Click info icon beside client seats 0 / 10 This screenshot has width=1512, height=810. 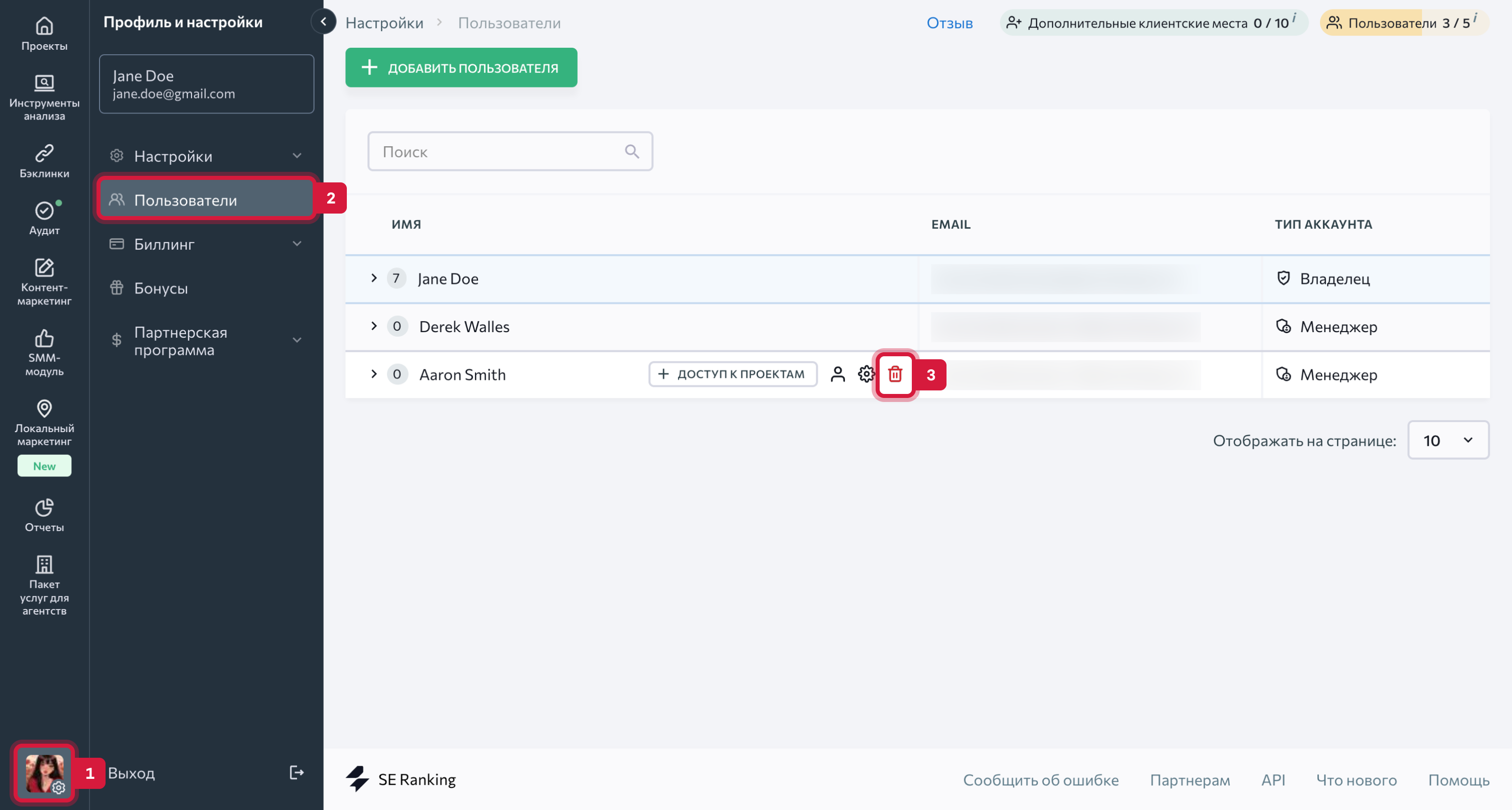pos(1294,18)
